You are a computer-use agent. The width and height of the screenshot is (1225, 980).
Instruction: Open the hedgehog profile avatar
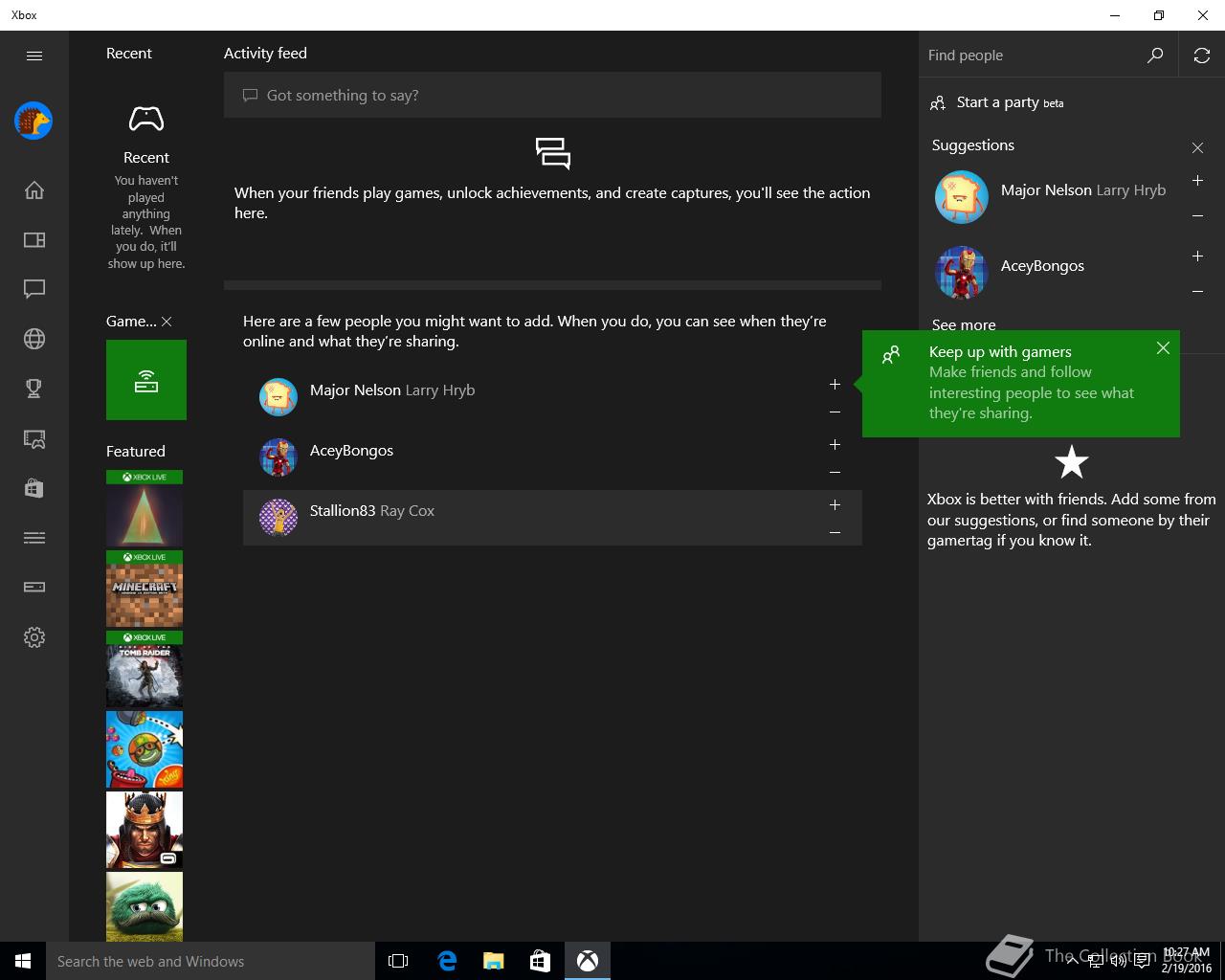click(33, 121)
